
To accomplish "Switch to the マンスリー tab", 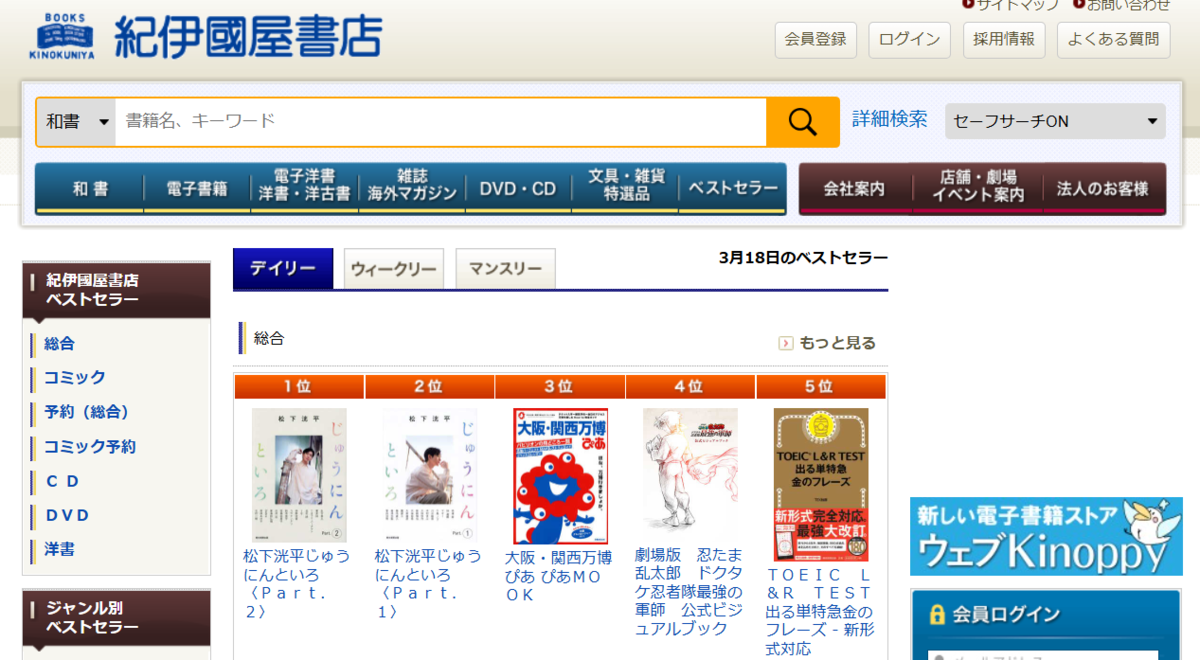I will pos(505,269).
